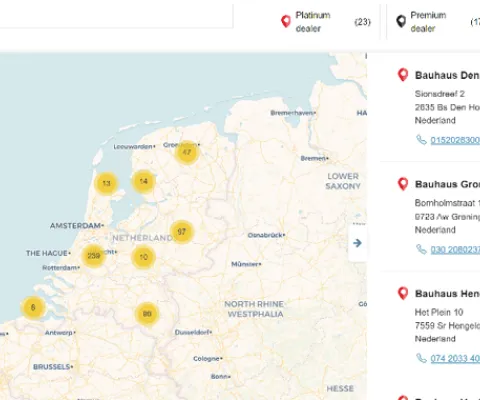
Task: Click address text Het Plein 10
Action: [439, 312]
